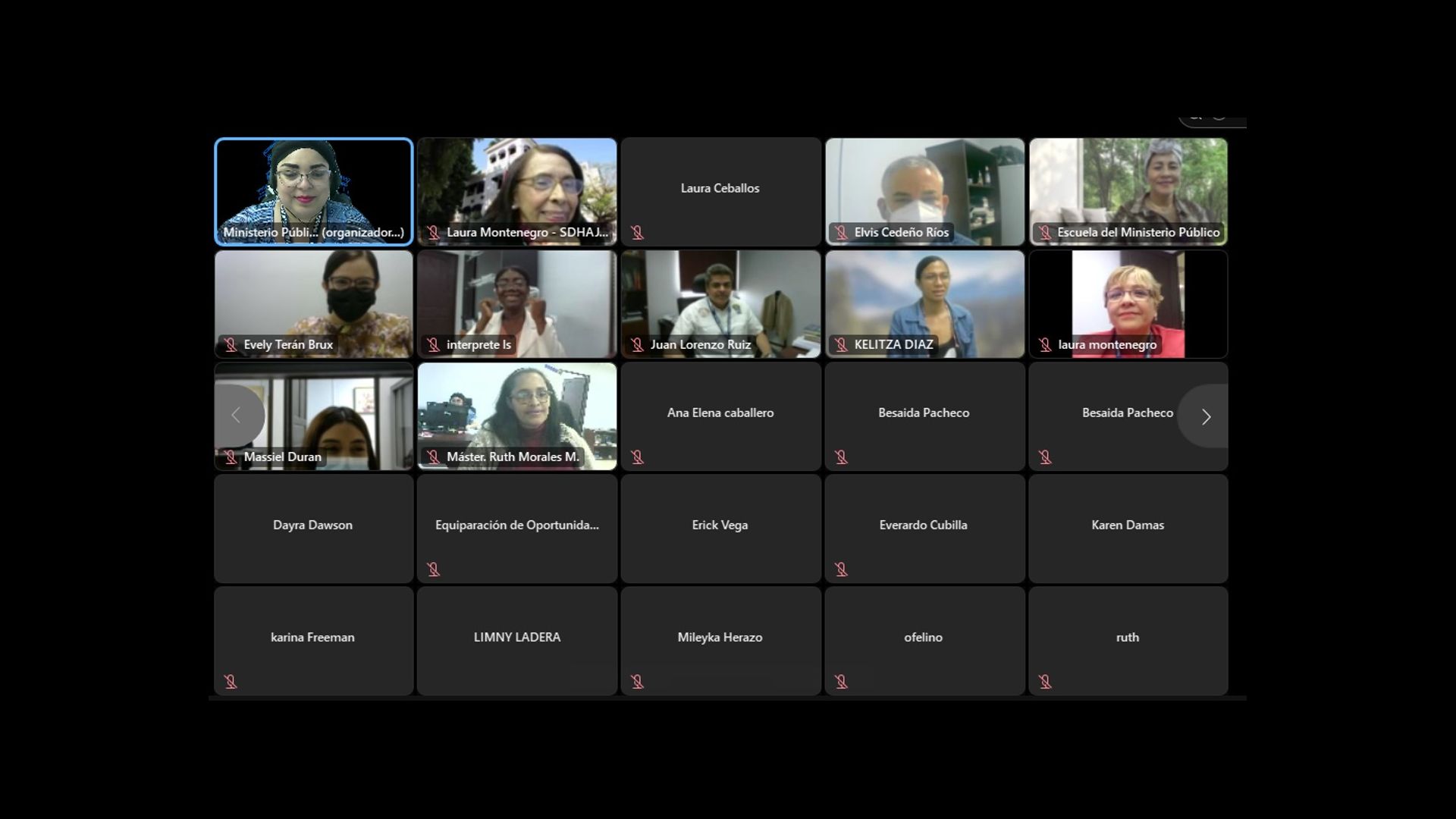
Task: Click muted mic icon on ofelino tile
Action: (841, 682)
